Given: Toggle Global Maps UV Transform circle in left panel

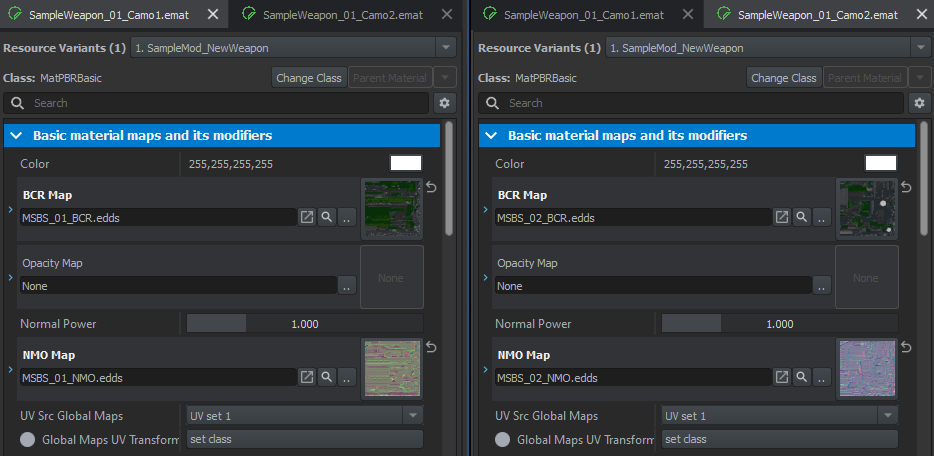Looking at the screenshot, I should (28, 439).
